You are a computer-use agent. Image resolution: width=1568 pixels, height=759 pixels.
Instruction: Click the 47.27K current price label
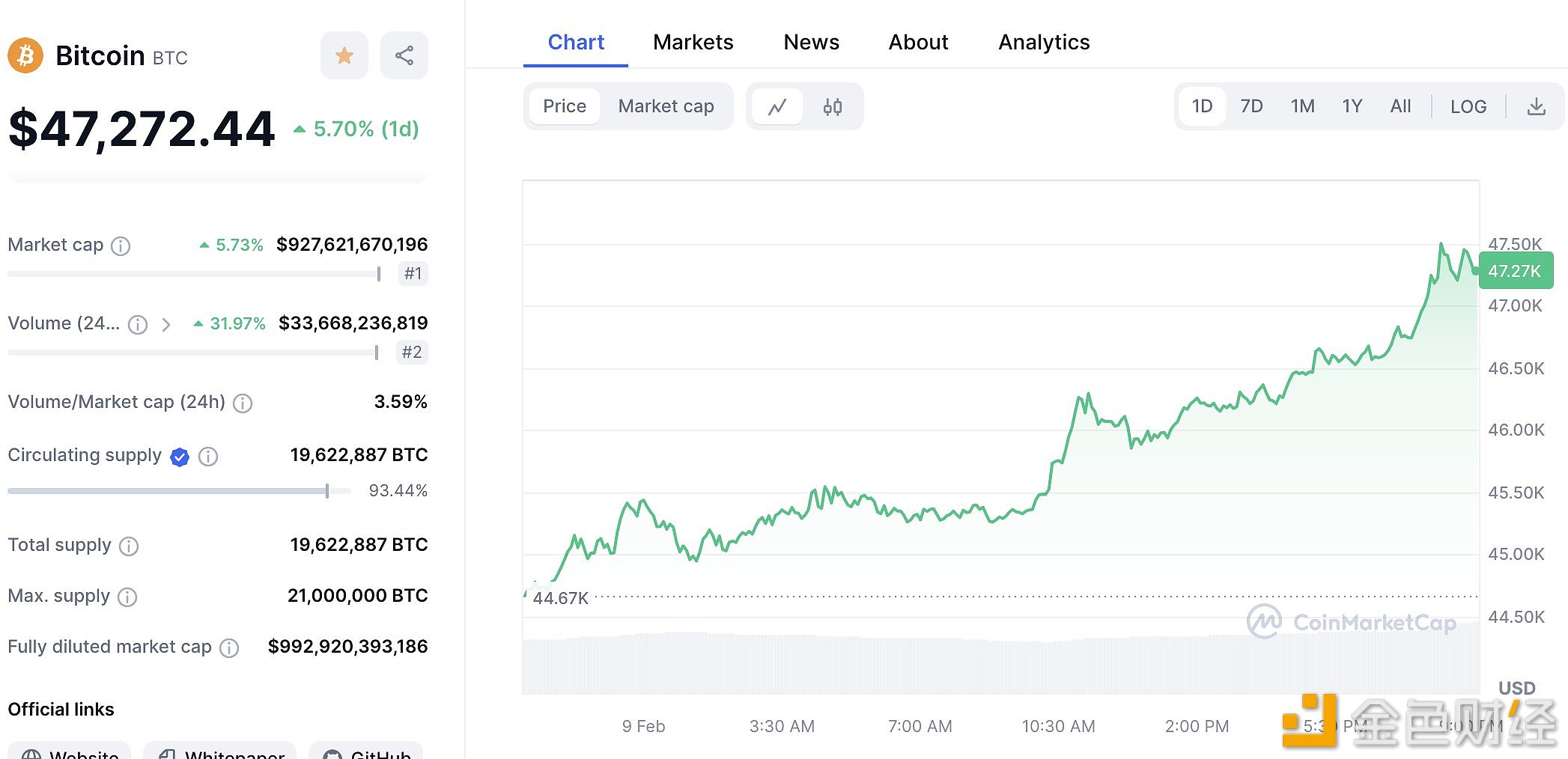(x=1515, y=271)
